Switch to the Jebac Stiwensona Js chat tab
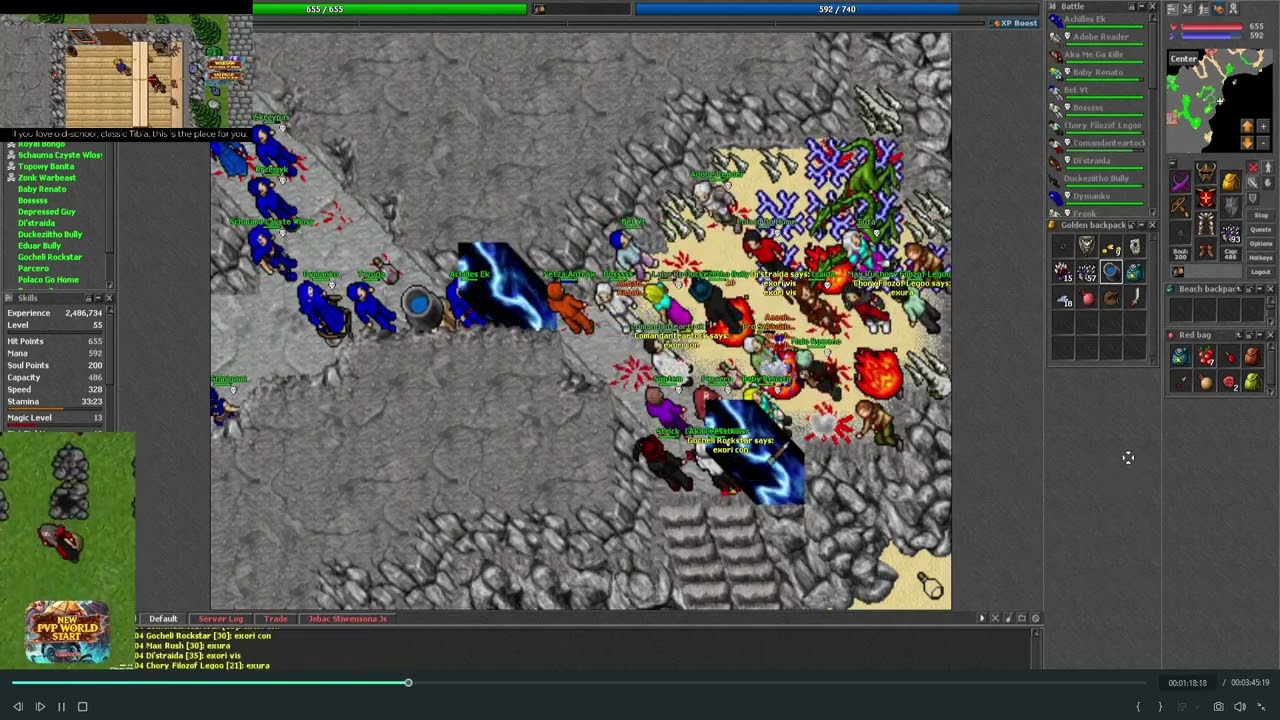 tap(347, 619)
